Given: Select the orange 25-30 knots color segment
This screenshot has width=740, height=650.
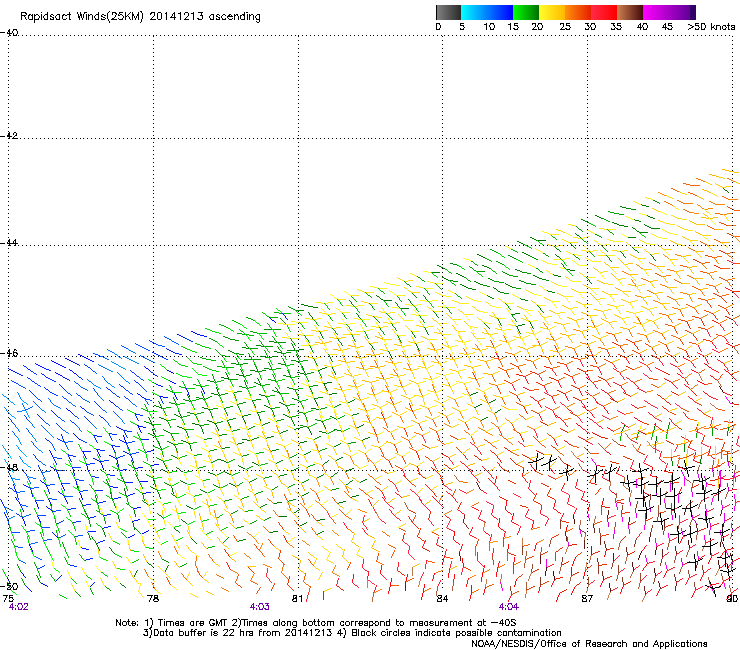Looking at the screenshot, I should point(578,12).
